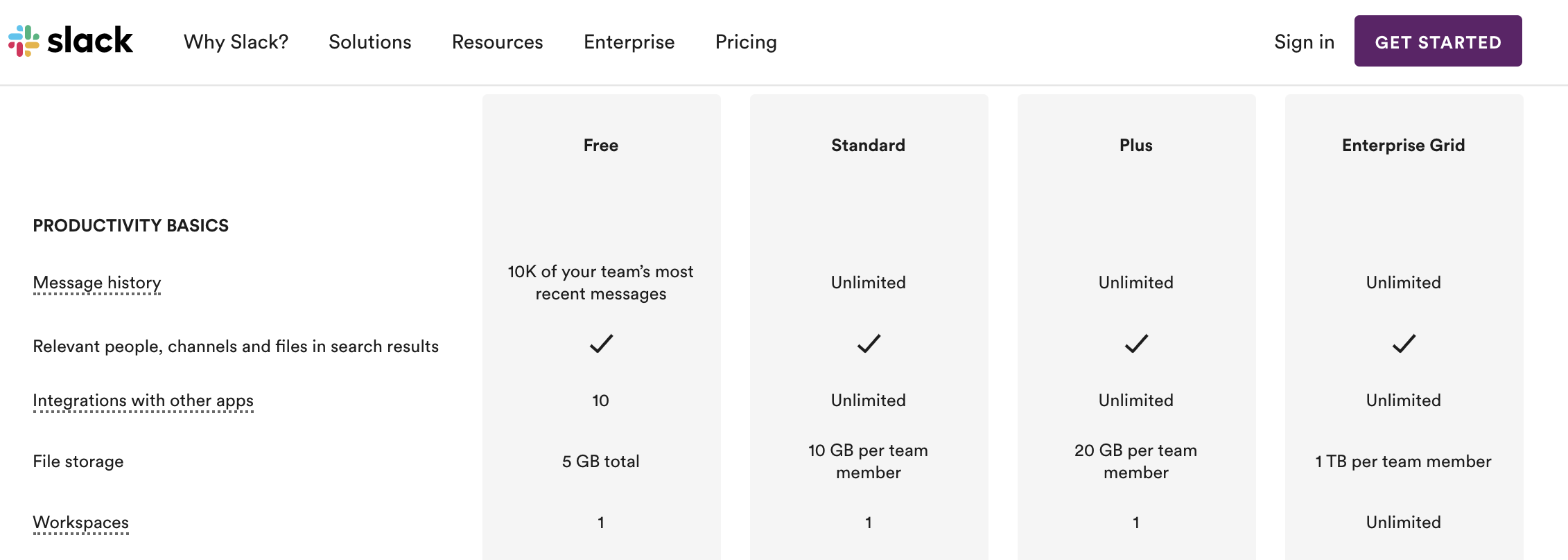Image resolution: width=1568 pixels, height=560 pixels.
Task: Select the Enterprise Grid column header
Action: (1404, 145)
